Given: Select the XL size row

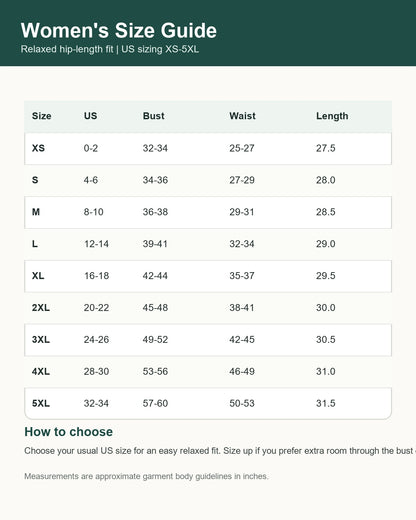Looking at the screenshot, I should tap(208, 276).
